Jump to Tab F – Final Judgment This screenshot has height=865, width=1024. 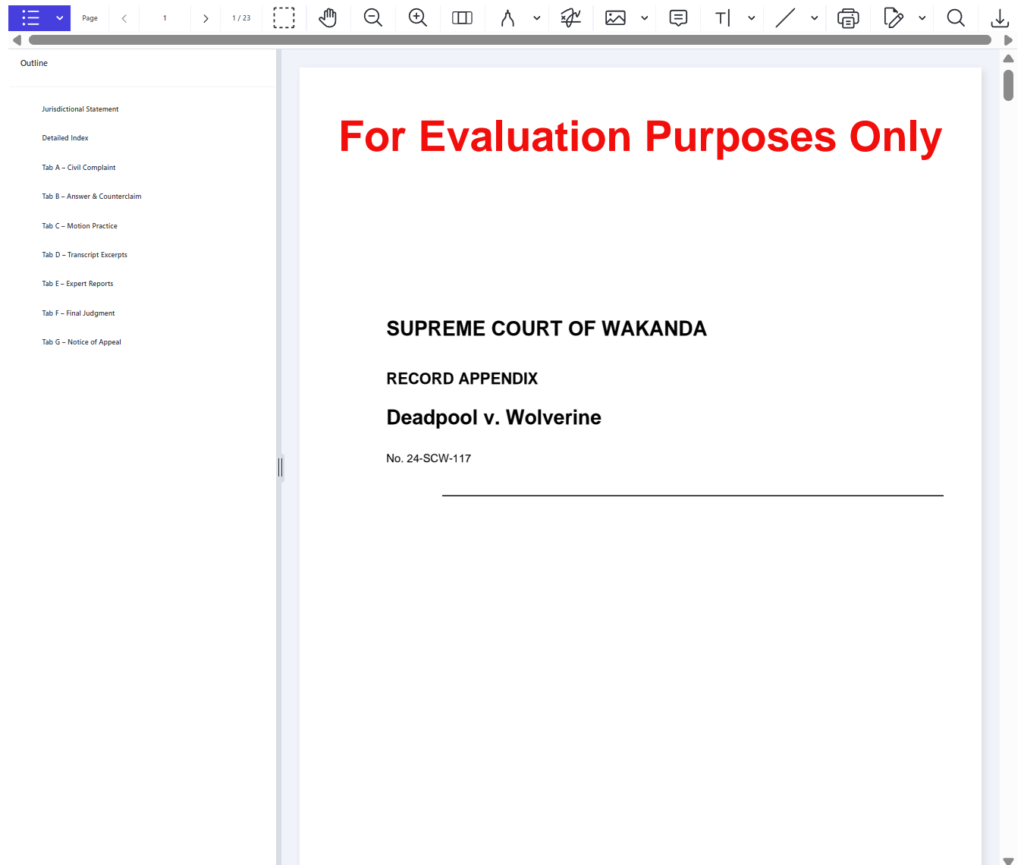78,313
